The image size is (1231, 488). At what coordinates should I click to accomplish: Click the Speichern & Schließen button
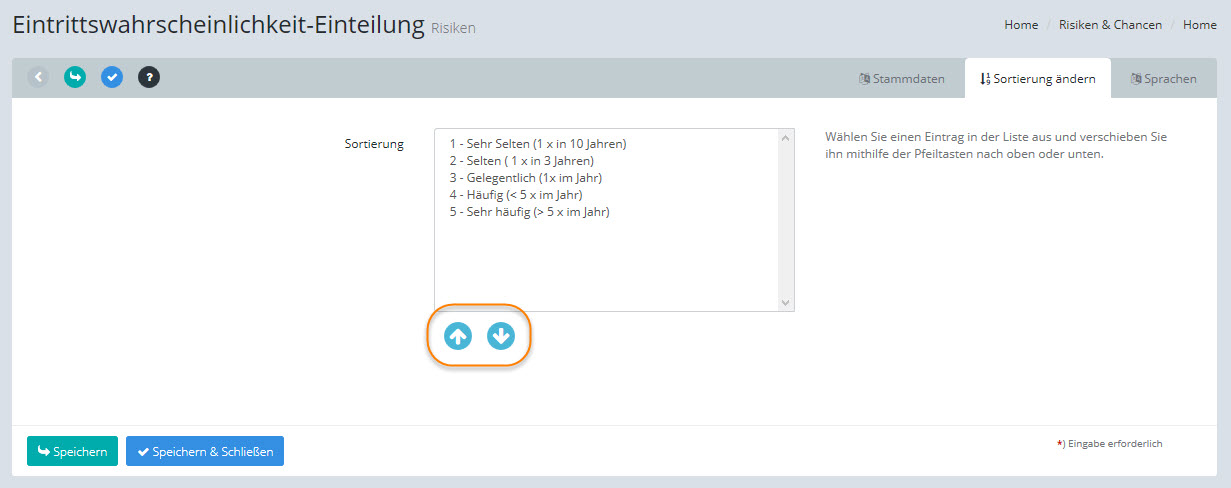[x=205, y=451]
